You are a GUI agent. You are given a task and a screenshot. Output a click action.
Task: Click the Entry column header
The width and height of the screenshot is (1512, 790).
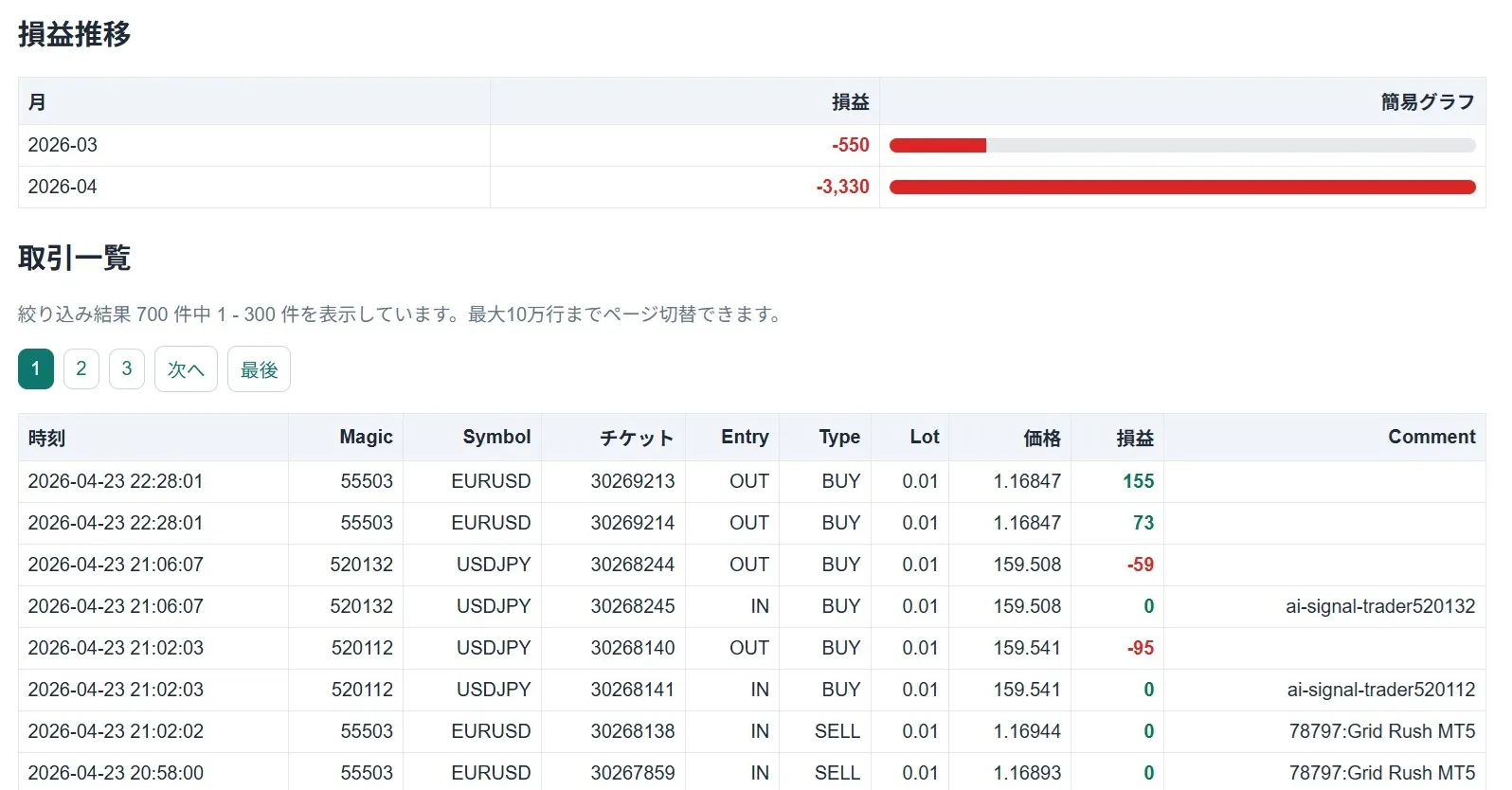745,437
